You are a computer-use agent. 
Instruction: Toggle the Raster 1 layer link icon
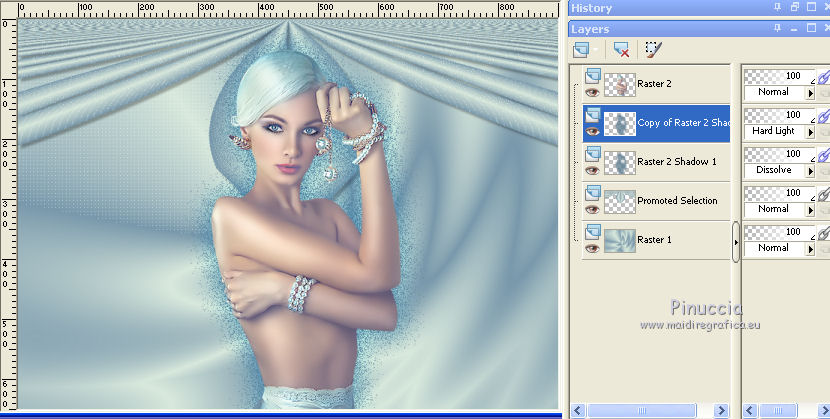pyautogui.click(x=823, y=235)
